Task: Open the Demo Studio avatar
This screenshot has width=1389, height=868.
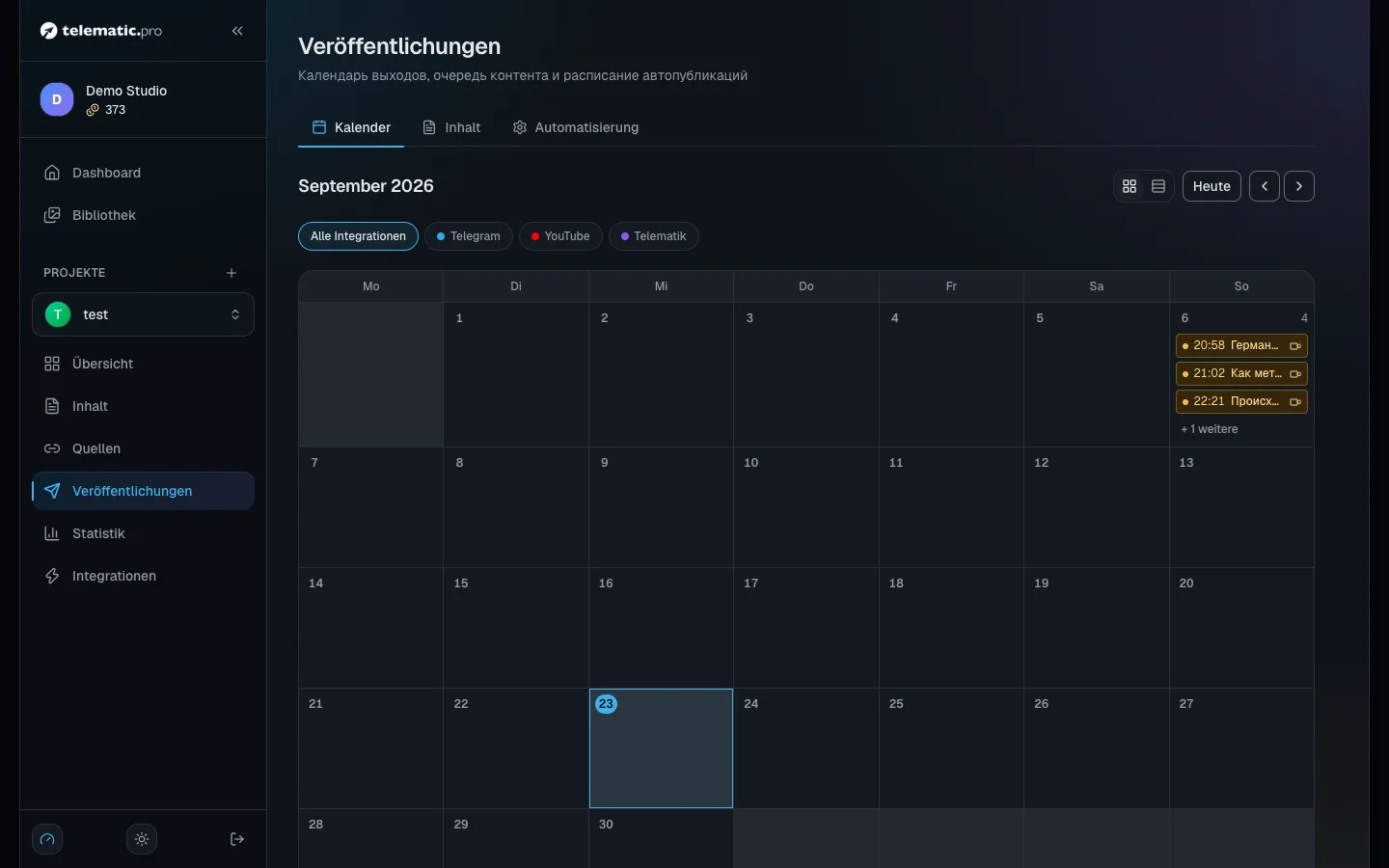Action: [x=57, y=99]
